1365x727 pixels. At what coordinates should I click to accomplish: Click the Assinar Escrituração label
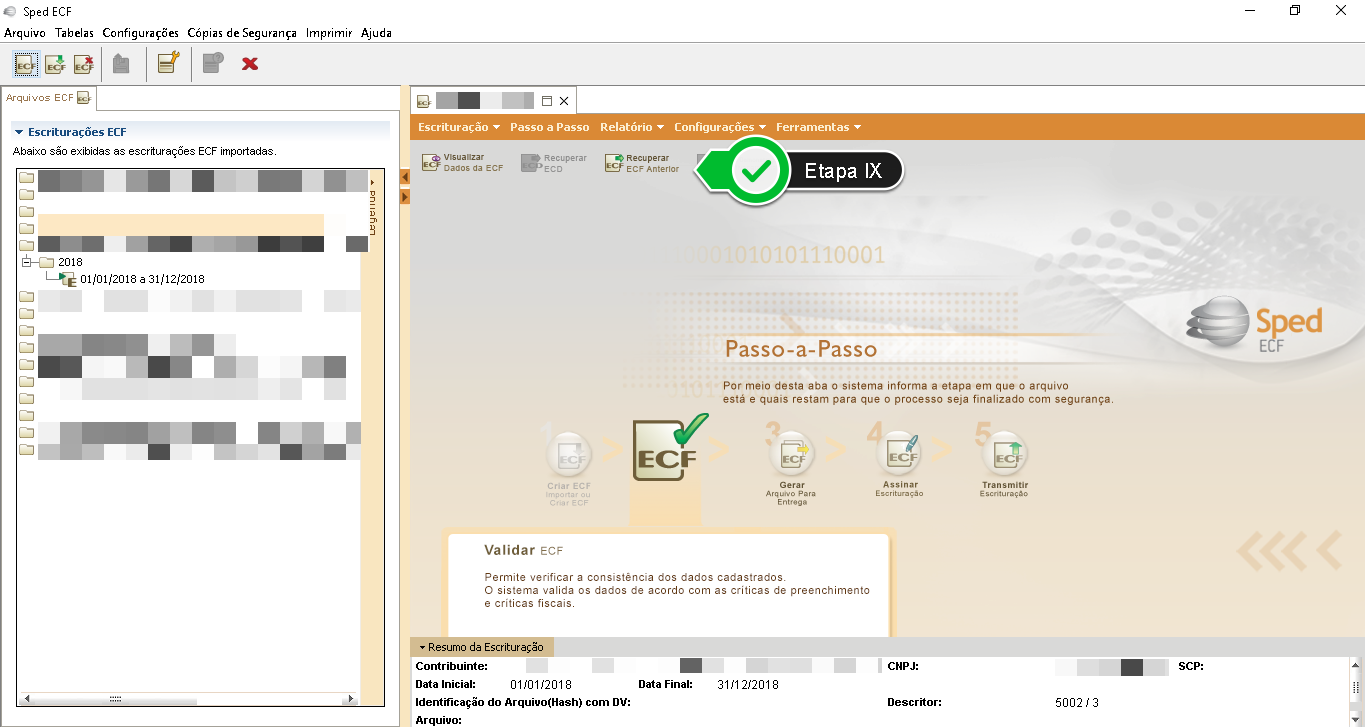[x=899, y=489]
